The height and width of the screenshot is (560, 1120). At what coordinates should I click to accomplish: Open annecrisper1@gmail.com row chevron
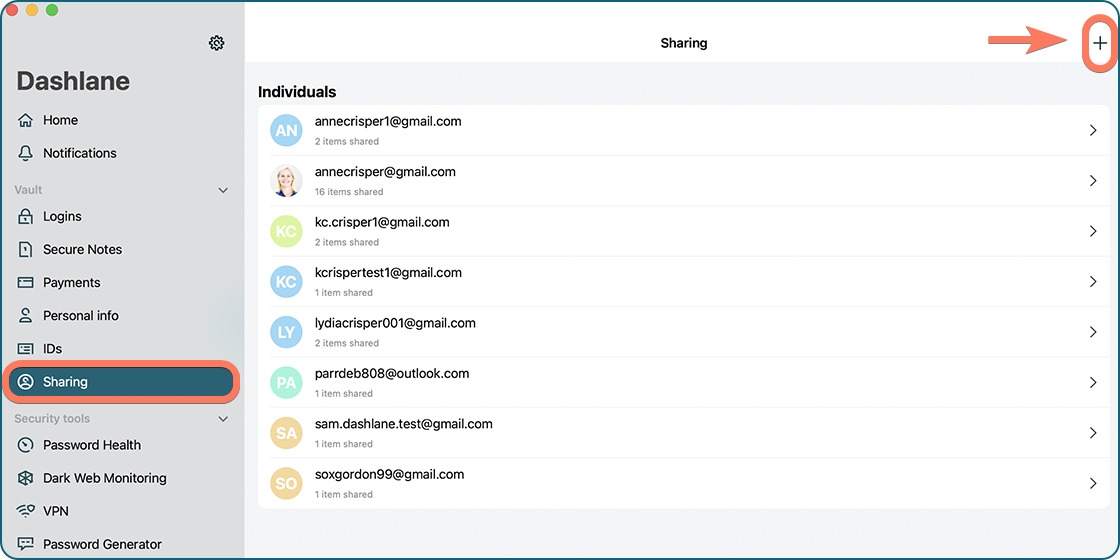coord(1093,130)
